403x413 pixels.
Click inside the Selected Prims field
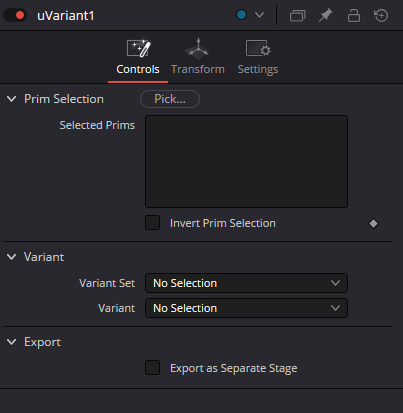click(x=246, y=162)
